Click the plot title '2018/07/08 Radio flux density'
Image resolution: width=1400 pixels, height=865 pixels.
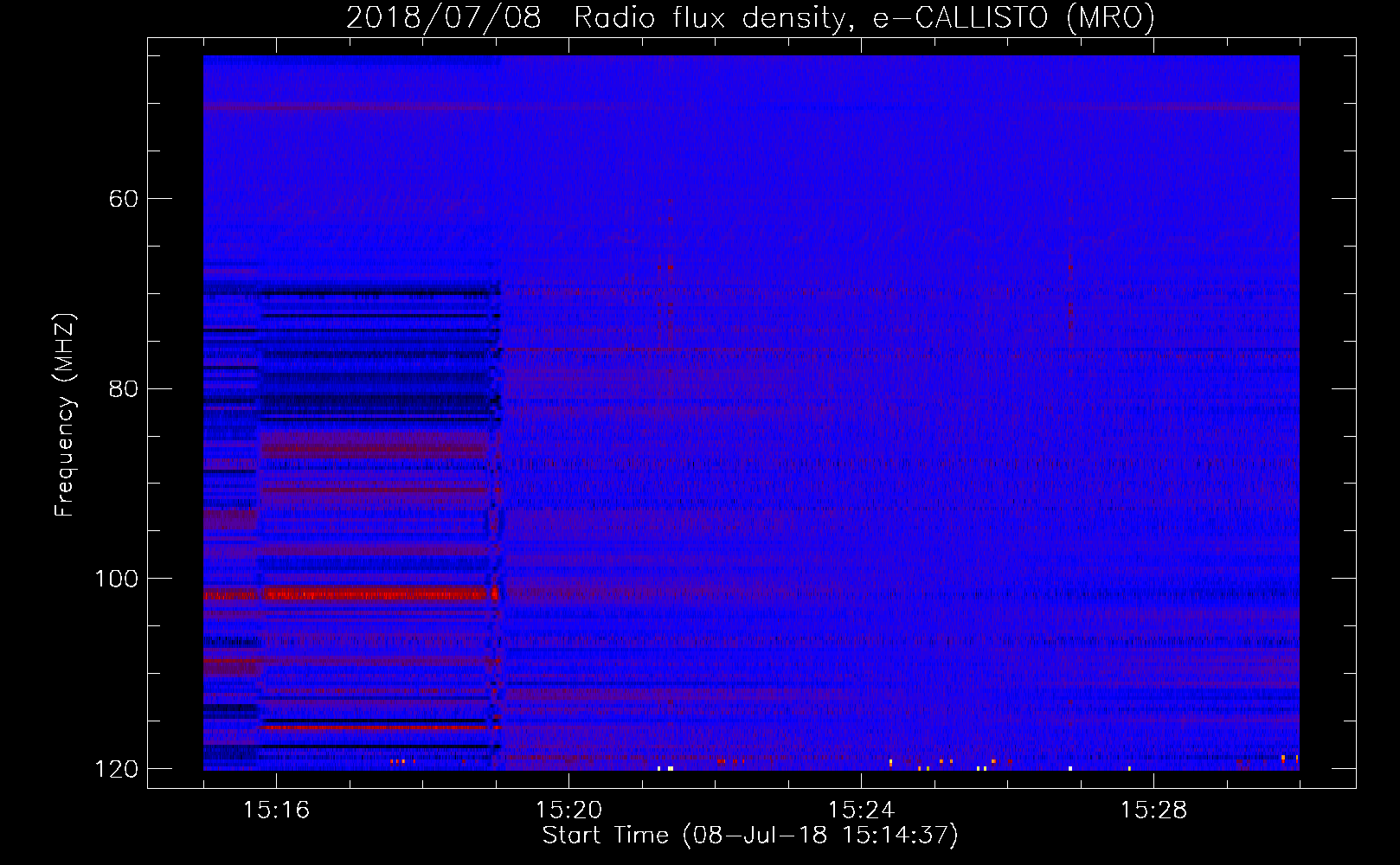[x=750, y=18]
